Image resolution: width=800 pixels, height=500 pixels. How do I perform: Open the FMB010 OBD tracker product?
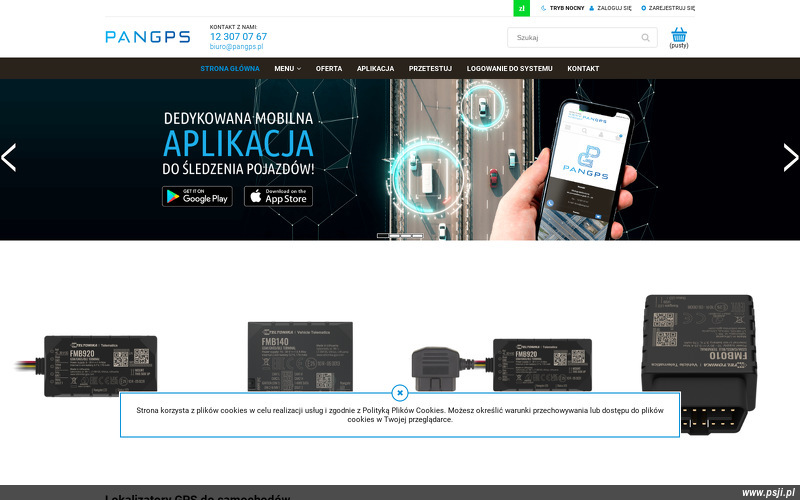point(699,364)
